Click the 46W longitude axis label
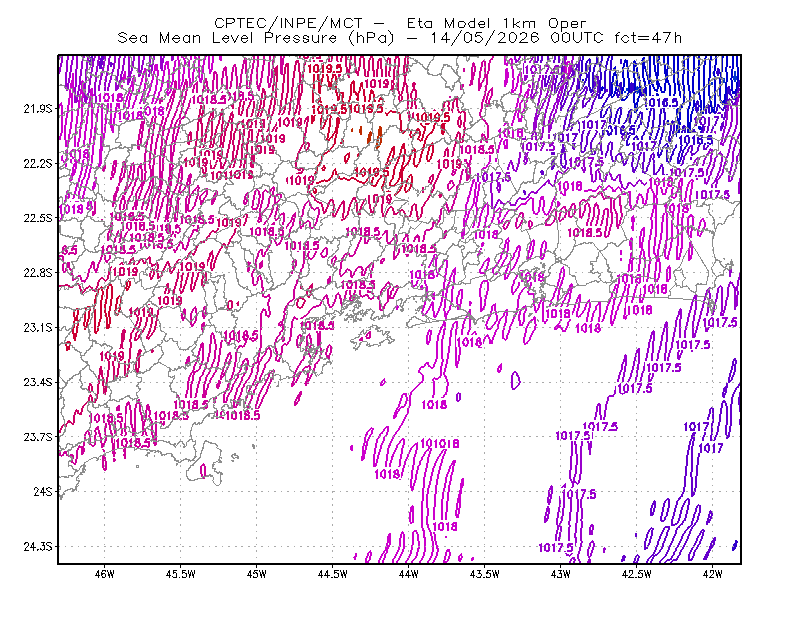 [x=105, y=574]
